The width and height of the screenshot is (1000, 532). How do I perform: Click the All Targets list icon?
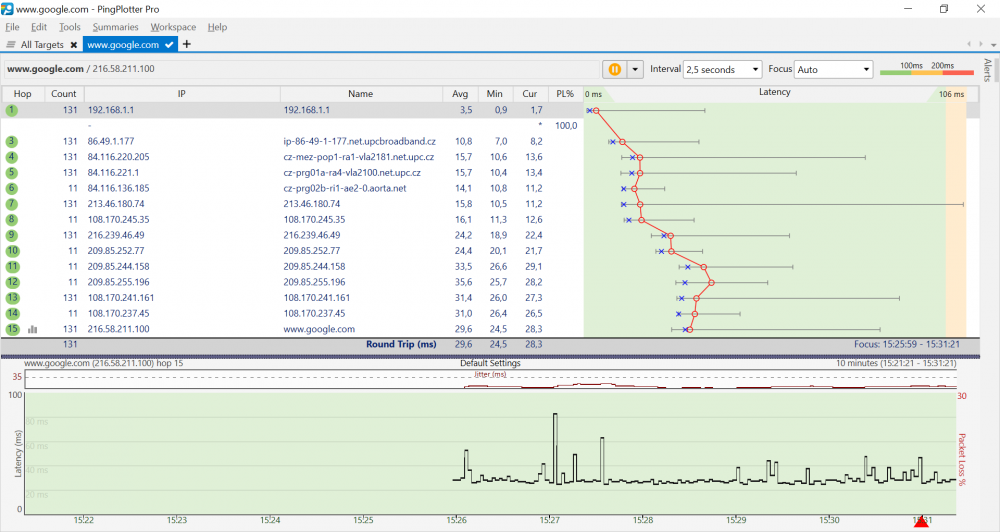click(11, 45)
